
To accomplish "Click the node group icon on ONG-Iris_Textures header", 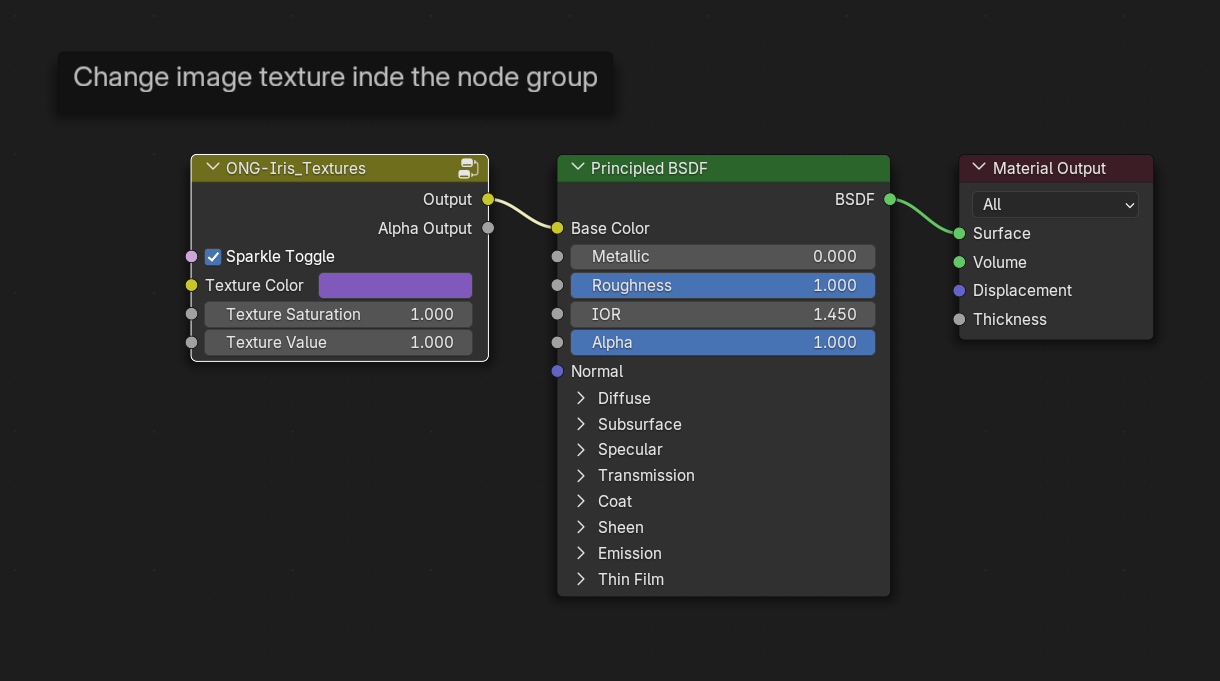I will click(x=468, y=168).
